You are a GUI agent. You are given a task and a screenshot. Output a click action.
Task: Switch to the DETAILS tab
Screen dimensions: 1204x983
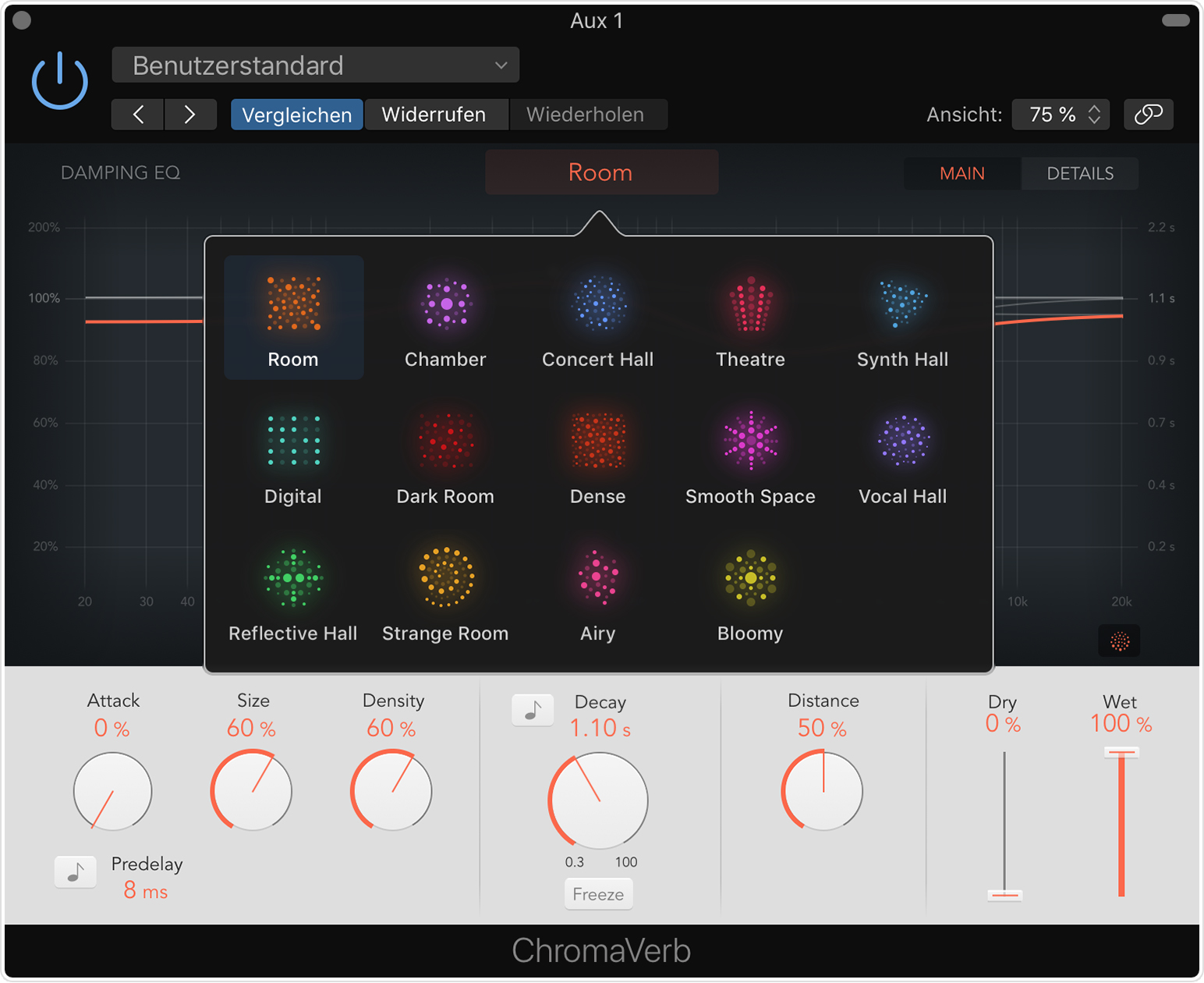(x=1079, y=173)
